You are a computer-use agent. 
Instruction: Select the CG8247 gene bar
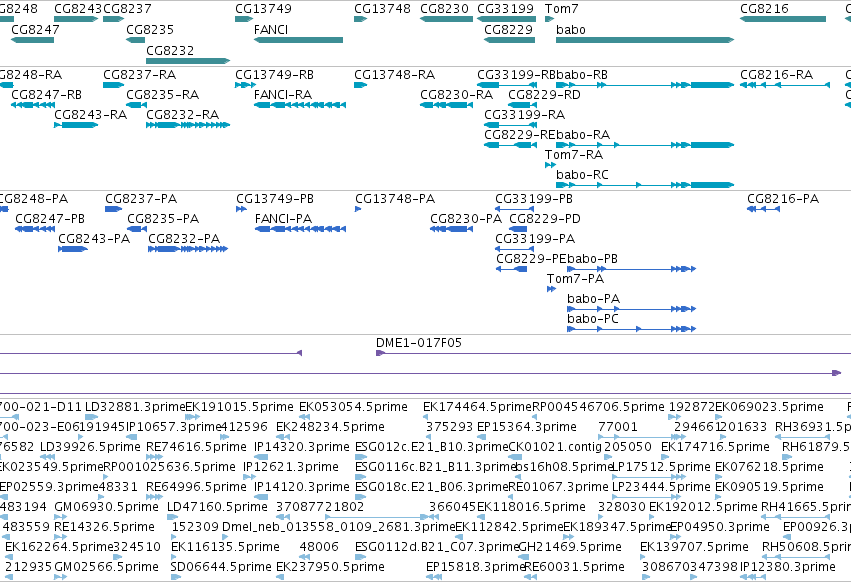33,40
